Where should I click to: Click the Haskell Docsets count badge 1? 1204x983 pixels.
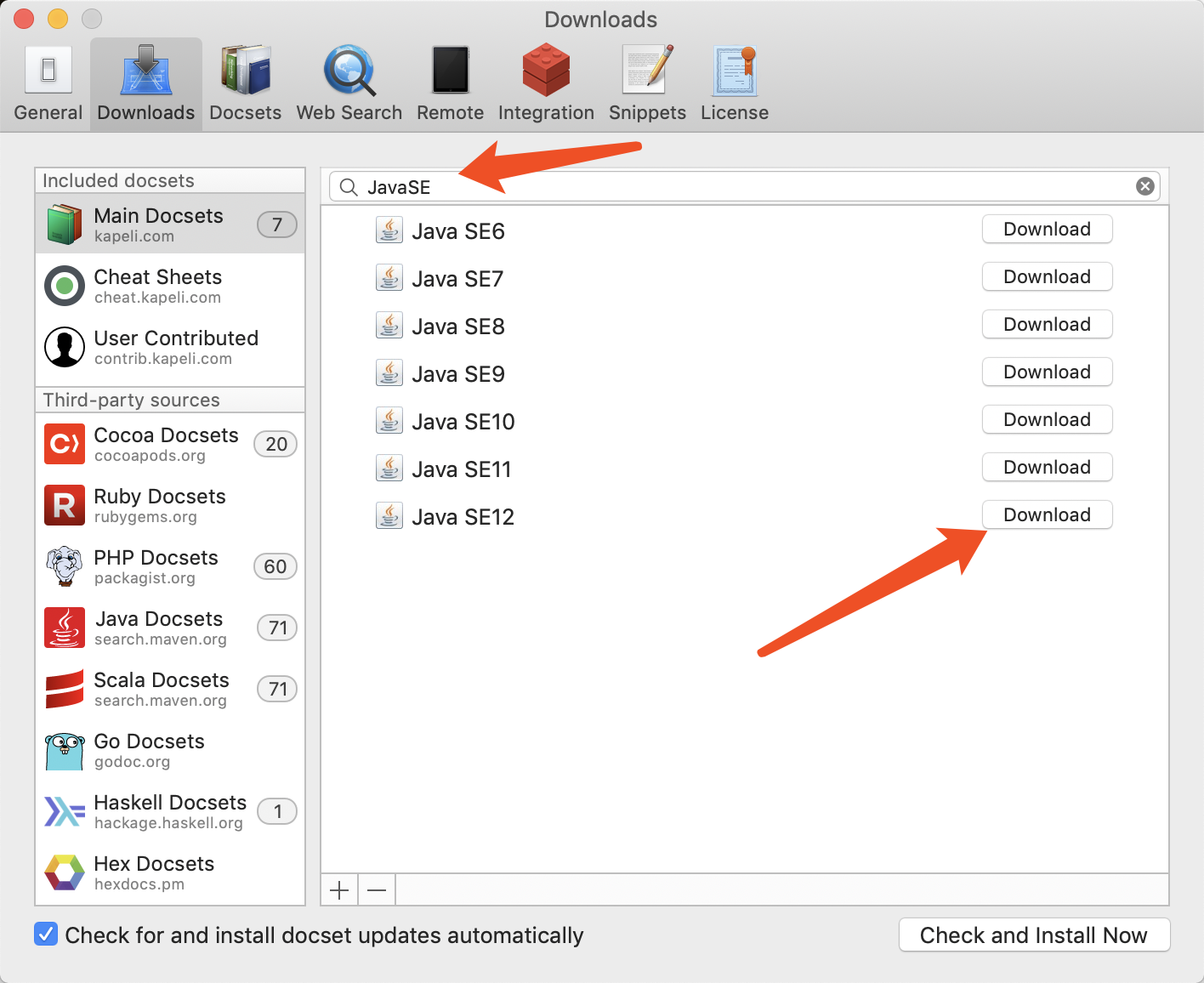point(277,811)
